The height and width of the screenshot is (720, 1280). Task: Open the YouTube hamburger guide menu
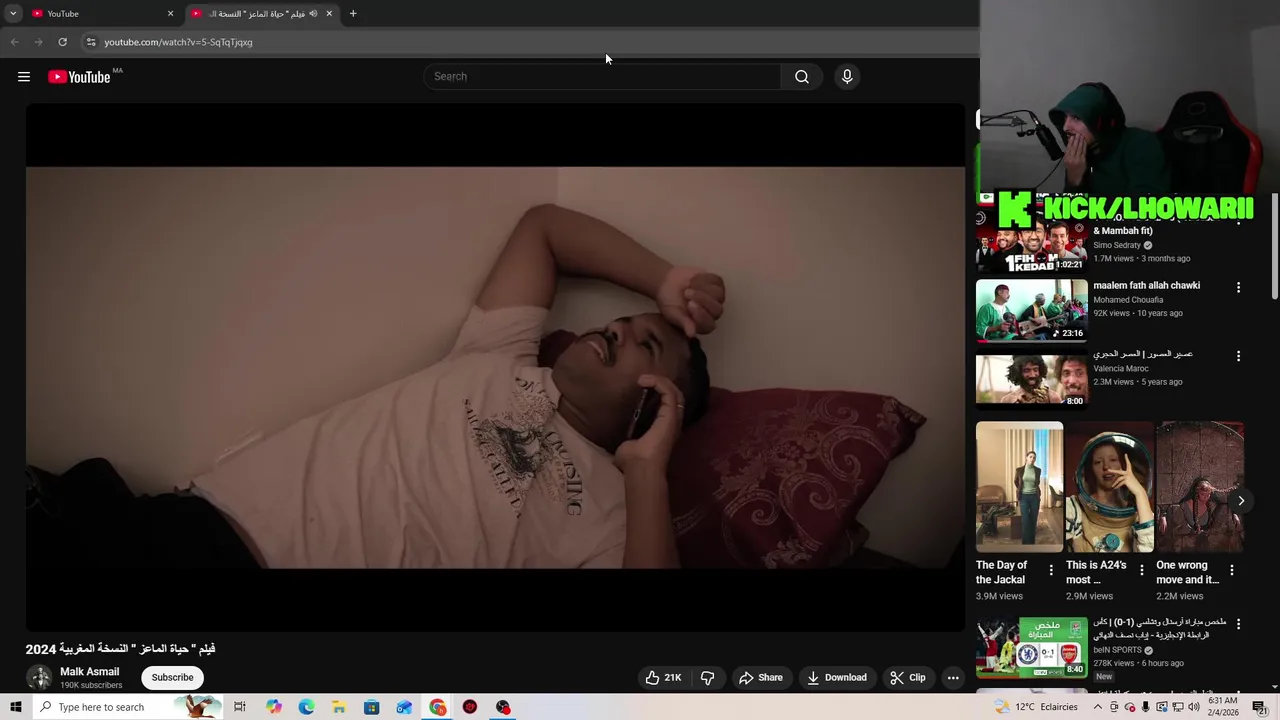(x=24, y=77)
